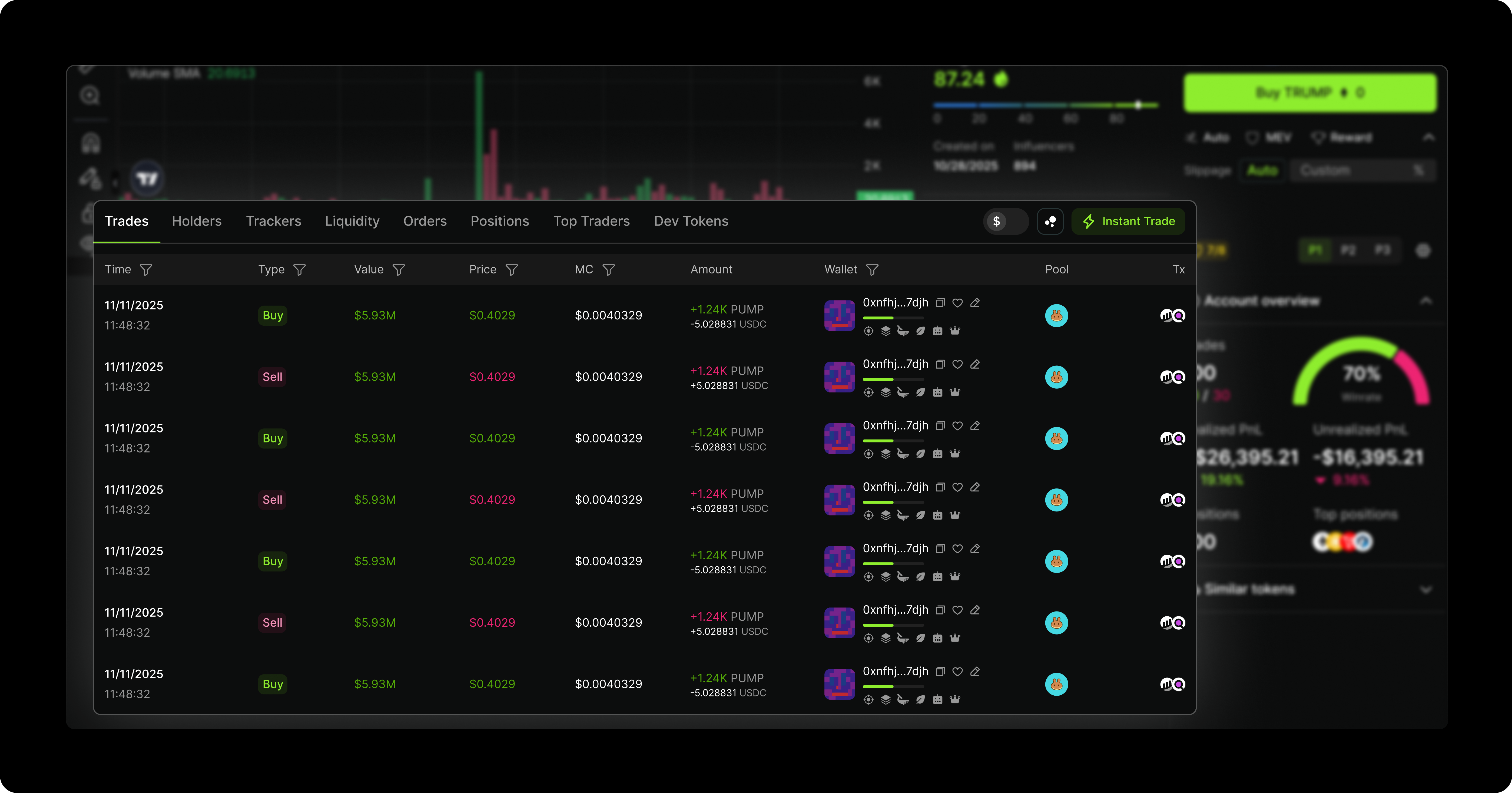Click bot badge icon in last row
1512x793 pixels.
(937, 700)
